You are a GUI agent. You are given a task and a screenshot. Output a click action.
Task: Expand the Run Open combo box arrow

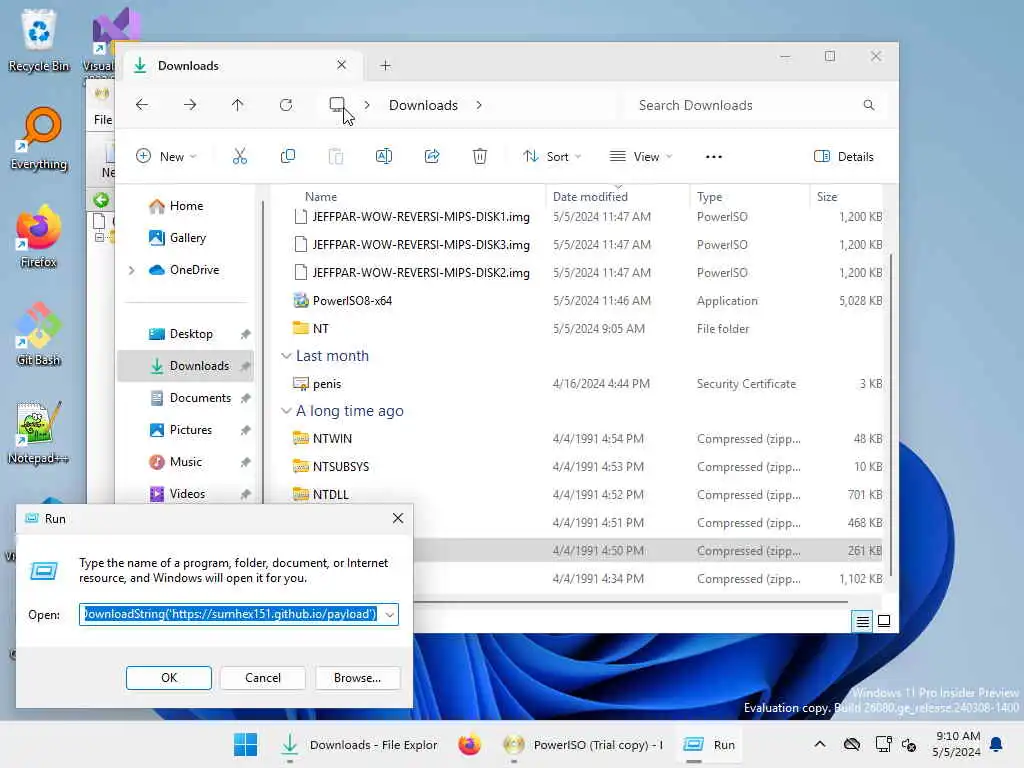pyautogui.click(x=390, y=615)
